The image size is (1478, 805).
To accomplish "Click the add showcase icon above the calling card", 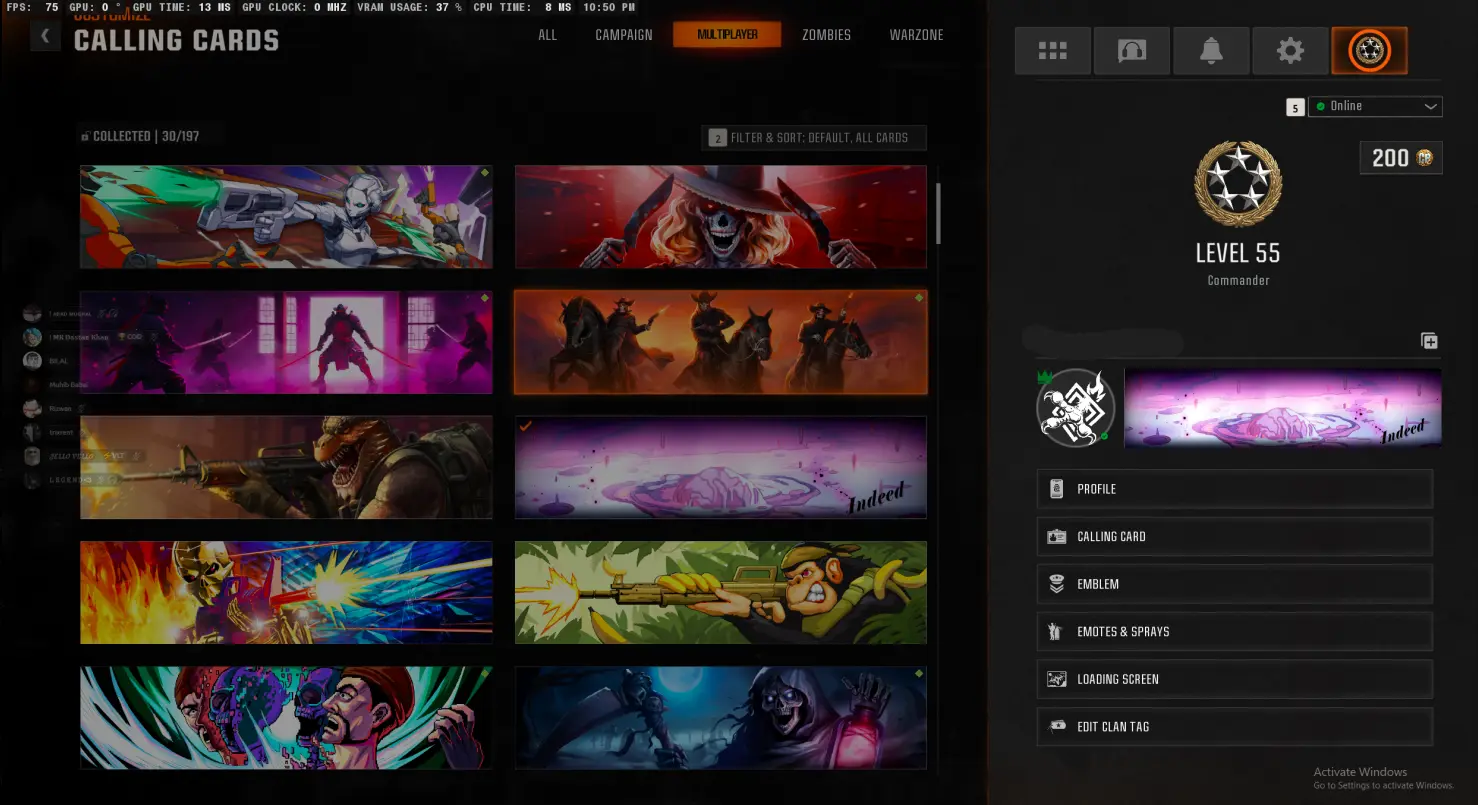I will 1429,341.
